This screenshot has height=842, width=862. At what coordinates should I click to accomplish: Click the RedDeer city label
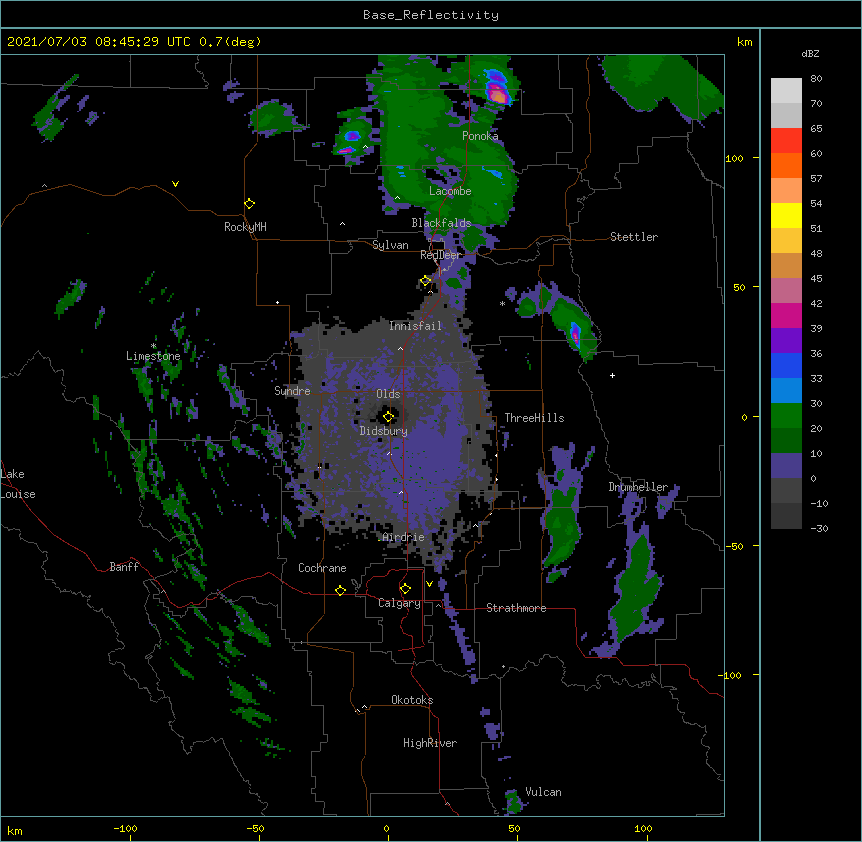pyautogui.click(x=440, y=255)
